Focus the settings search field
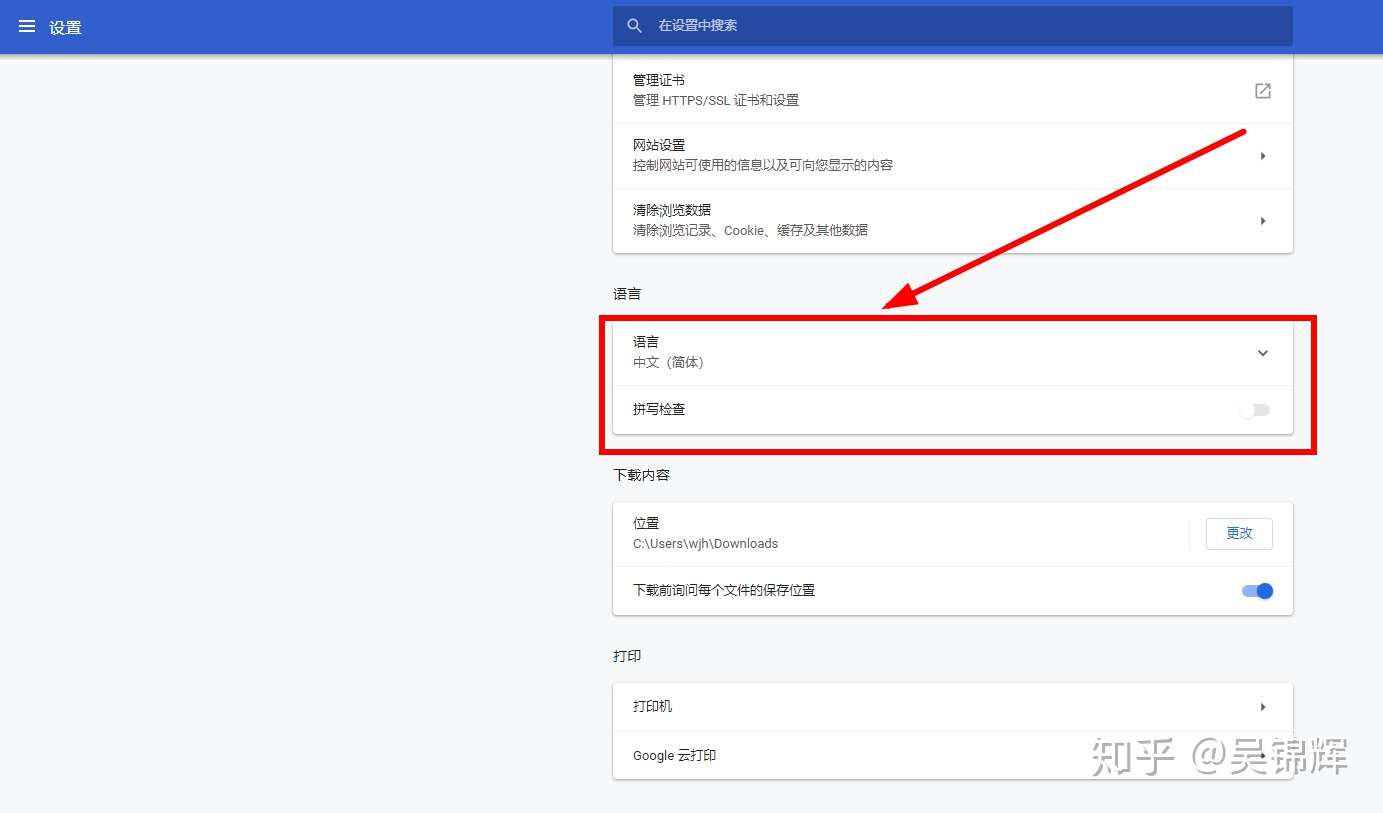1383x813 pixels. click(952, 26)
